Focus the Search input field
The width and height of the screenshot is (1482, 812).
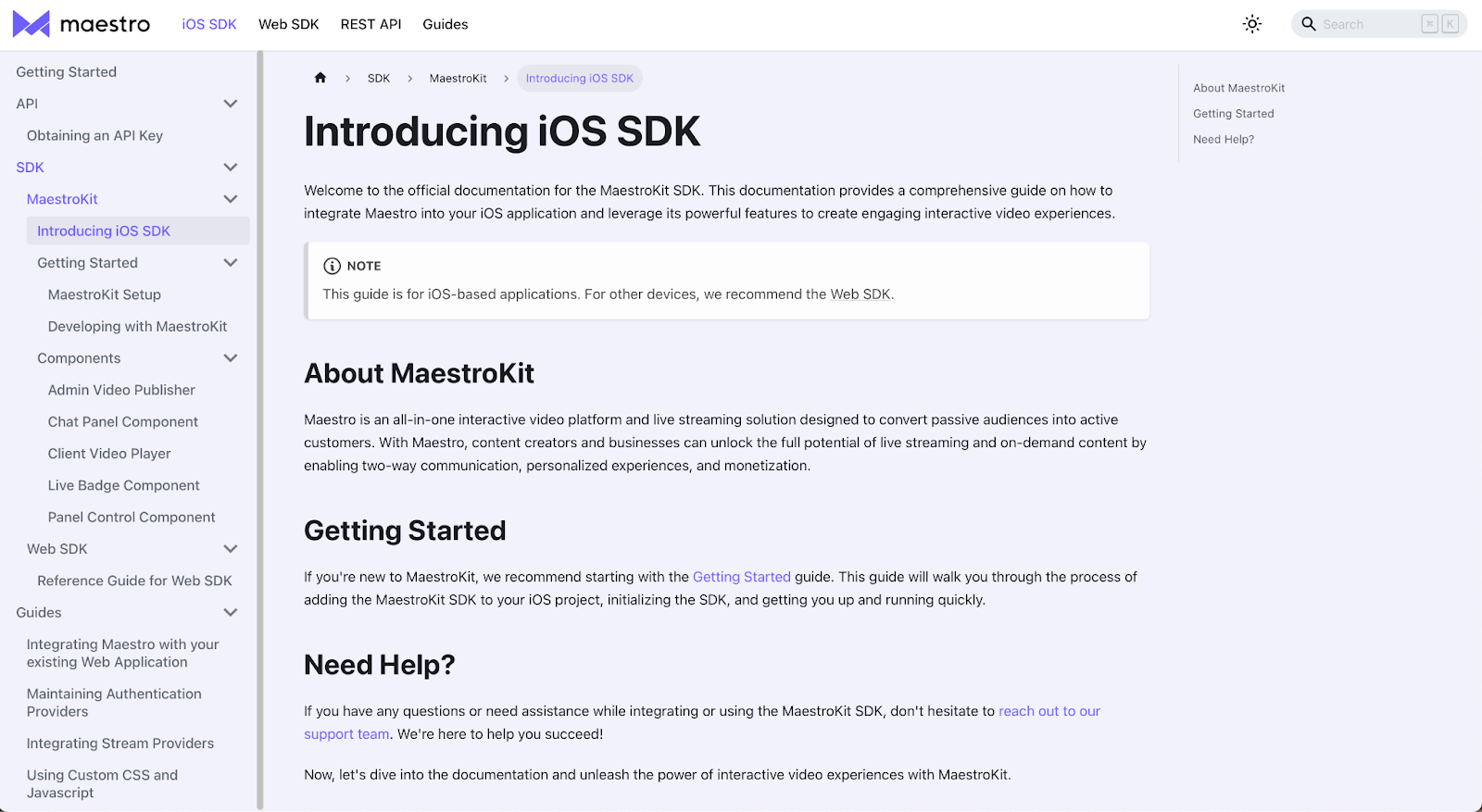(x=1379, y=24)
